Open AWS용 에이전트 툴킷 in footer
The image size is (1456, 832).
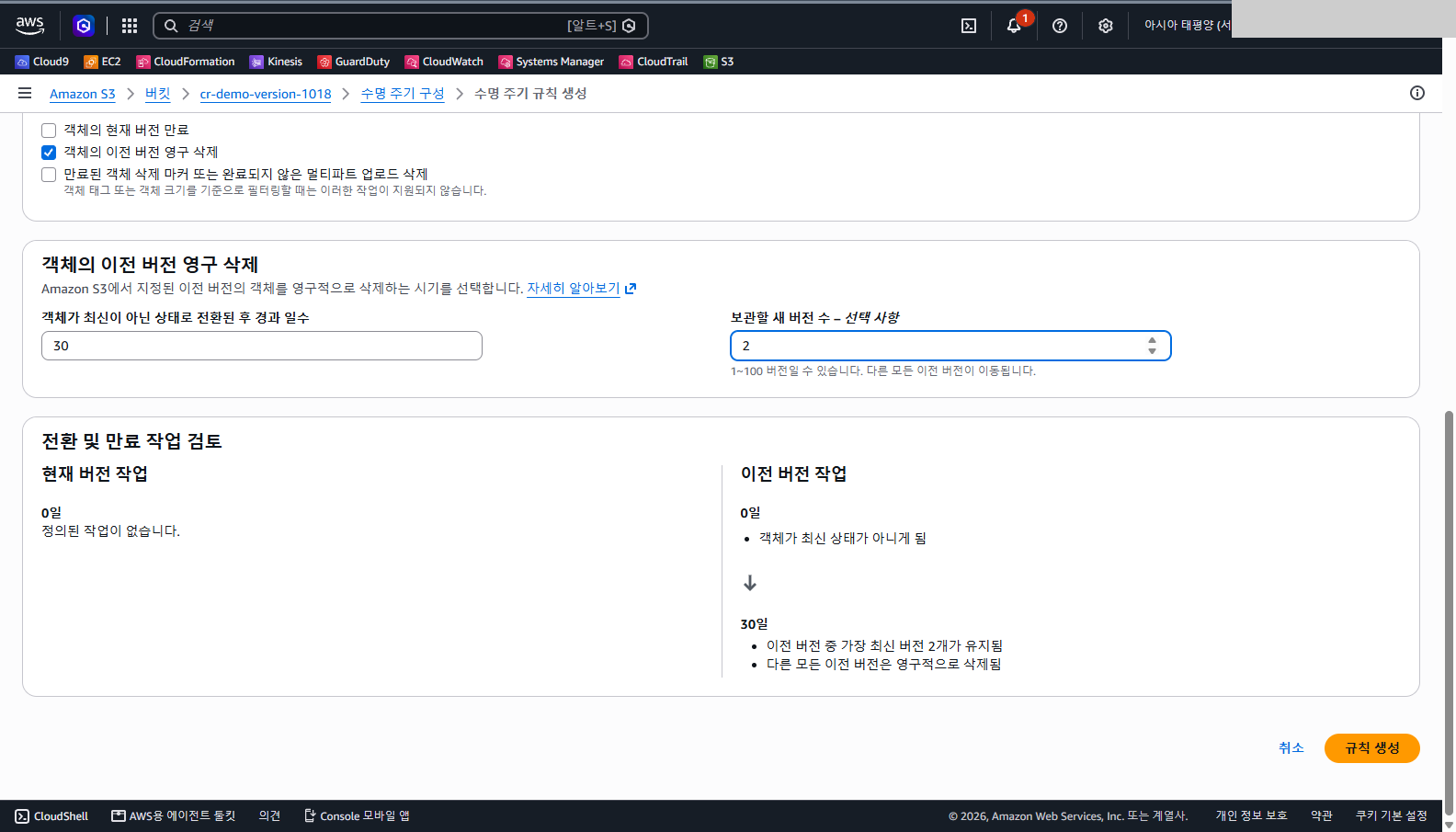[x=174, y=816]
